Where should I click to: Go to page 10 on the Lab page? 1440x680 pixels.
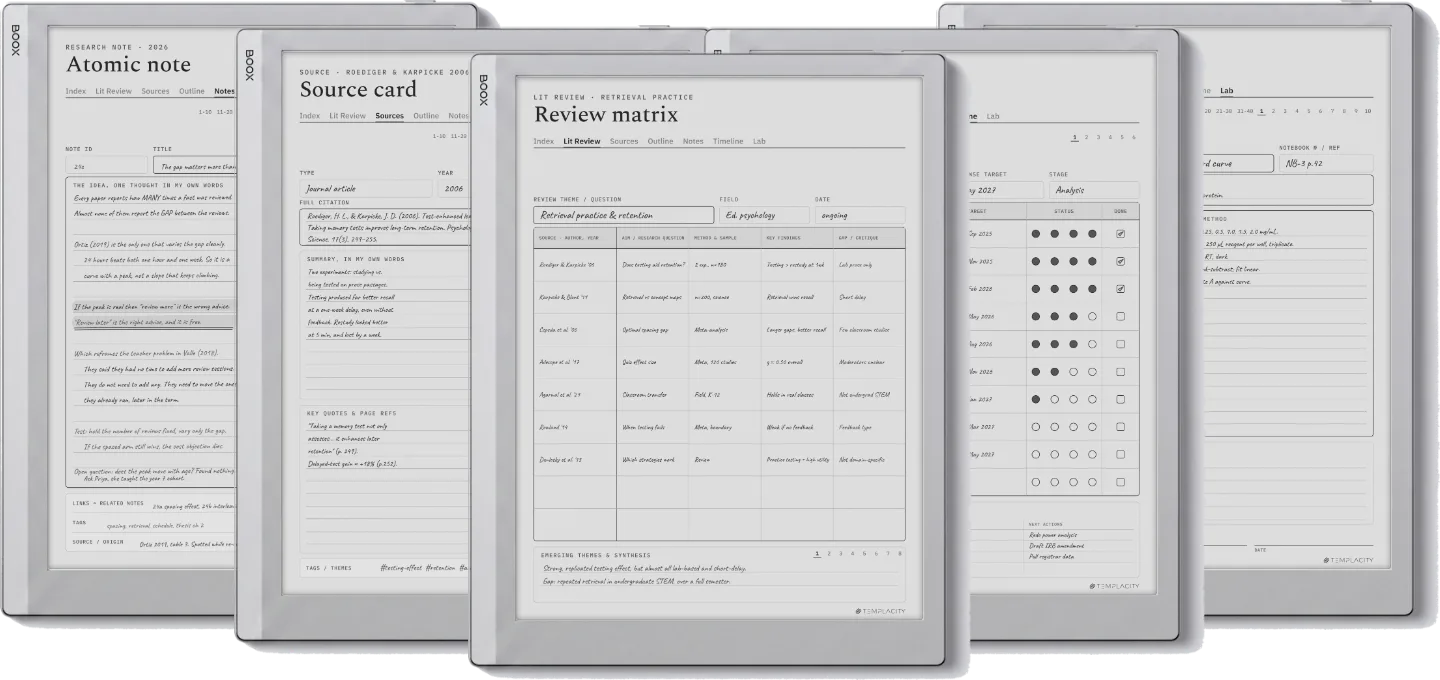pos(1367,111)
